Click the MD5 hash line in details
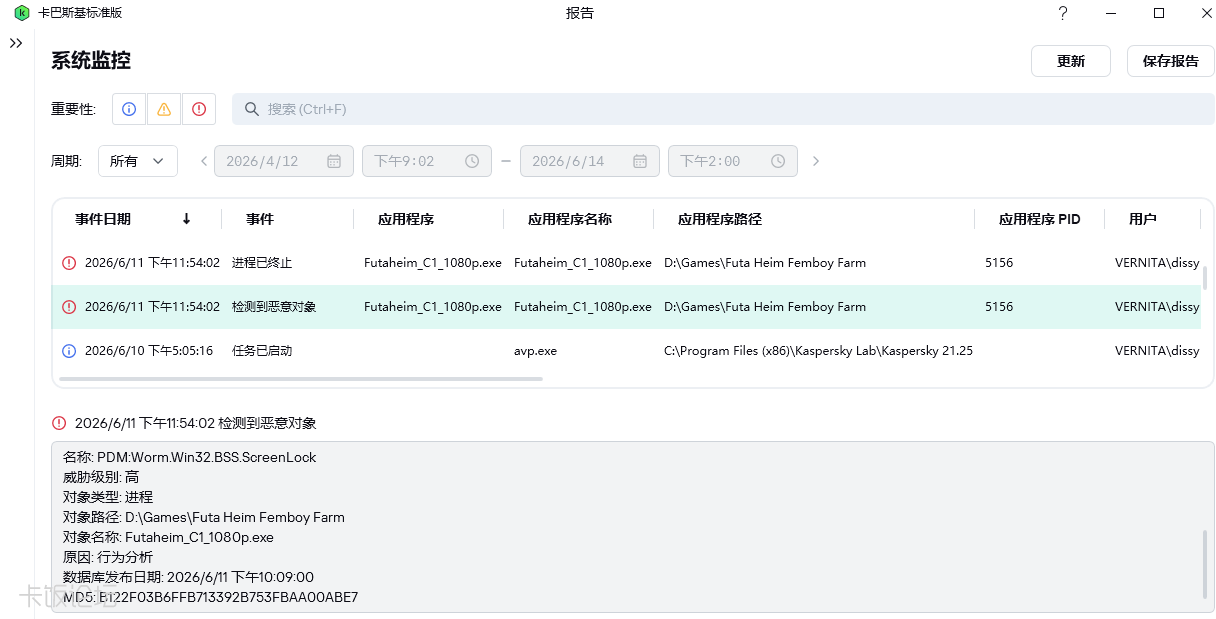Image resolution: width=1216 pixels, height=619 pixels. pyautogui.click(x=210, y=597)
